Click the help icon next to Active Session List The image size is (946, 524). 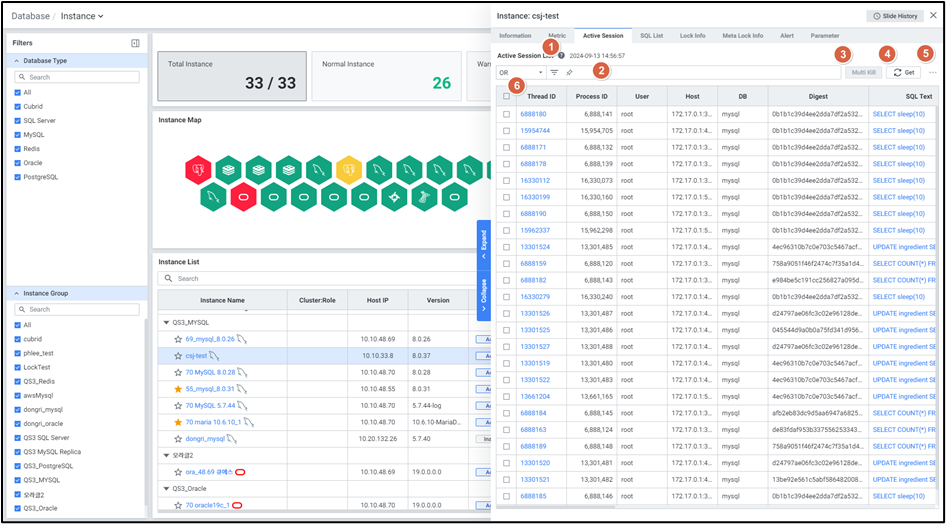coord(561,56)
